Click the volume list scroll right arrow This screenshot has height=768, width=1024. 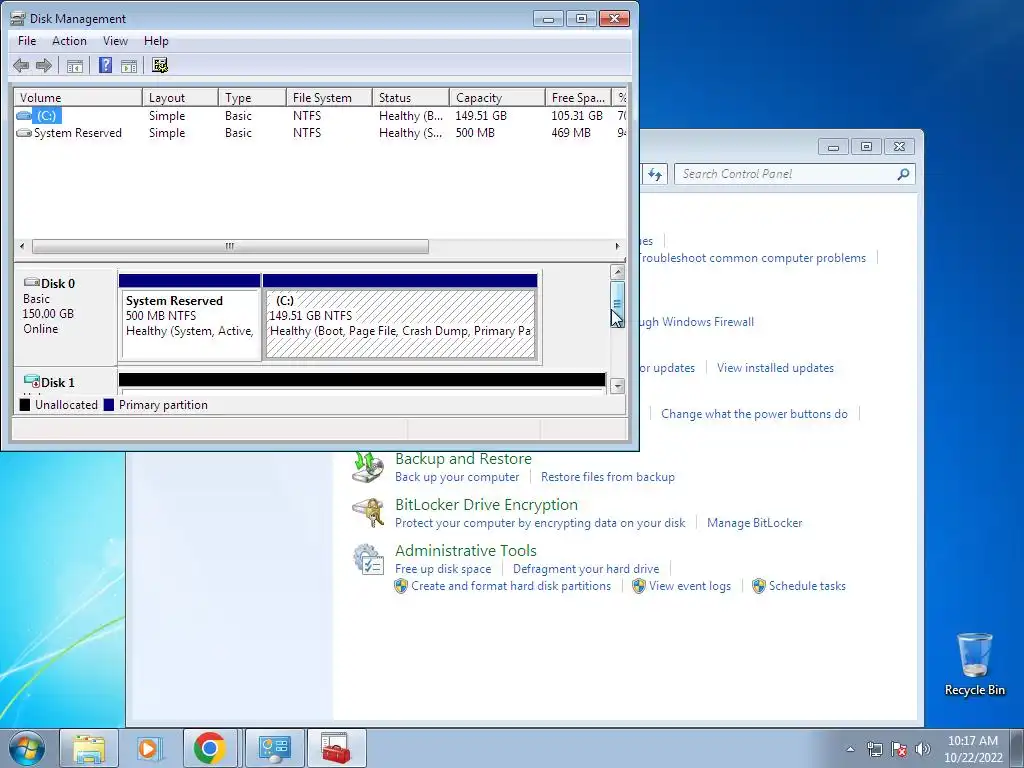tap(617, 246)
